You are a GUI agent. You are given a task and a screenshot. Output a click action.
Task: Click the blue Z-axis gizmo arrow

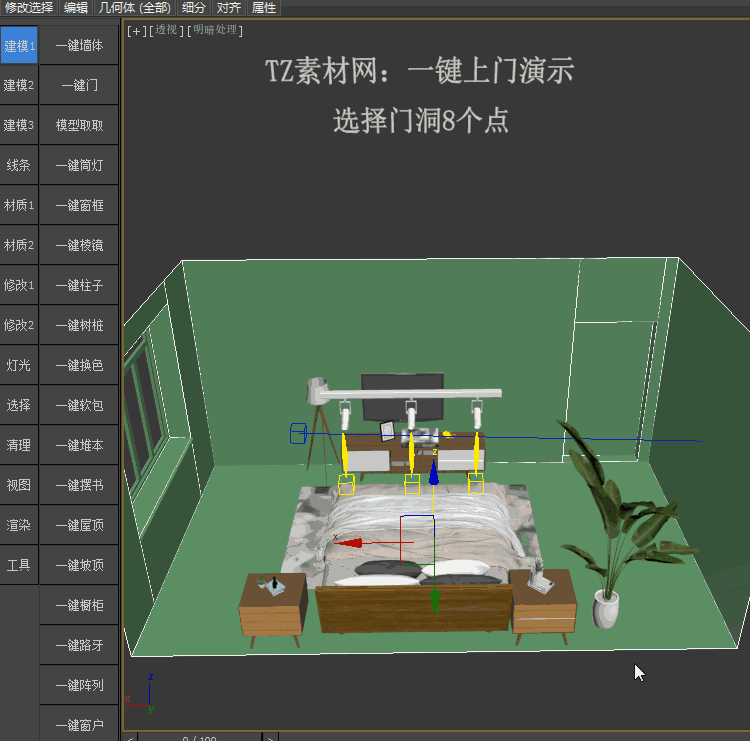(433, 473)
